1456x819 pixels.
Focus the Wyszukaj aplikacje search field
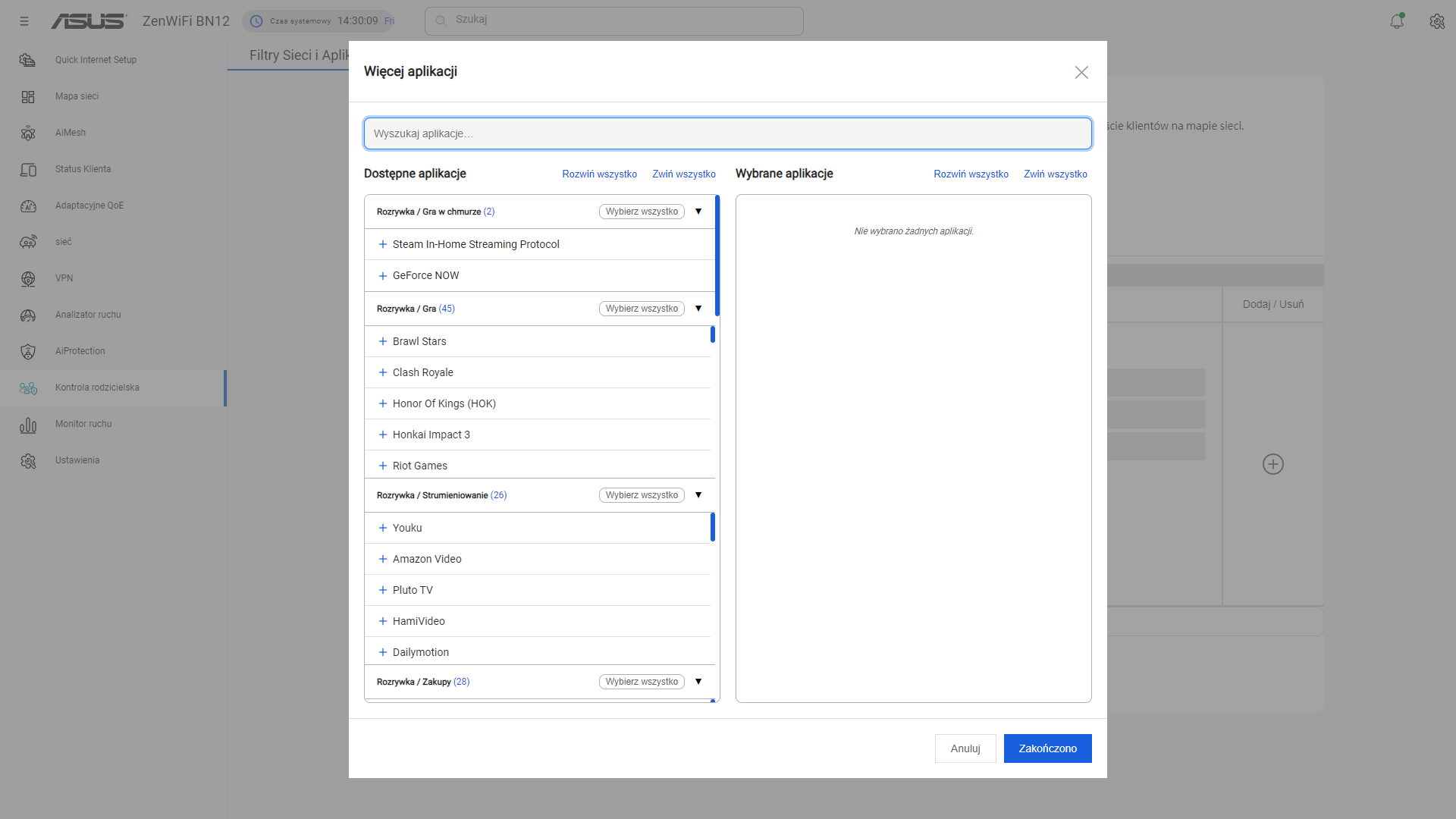pyautogui.click(x=728, y=133)
